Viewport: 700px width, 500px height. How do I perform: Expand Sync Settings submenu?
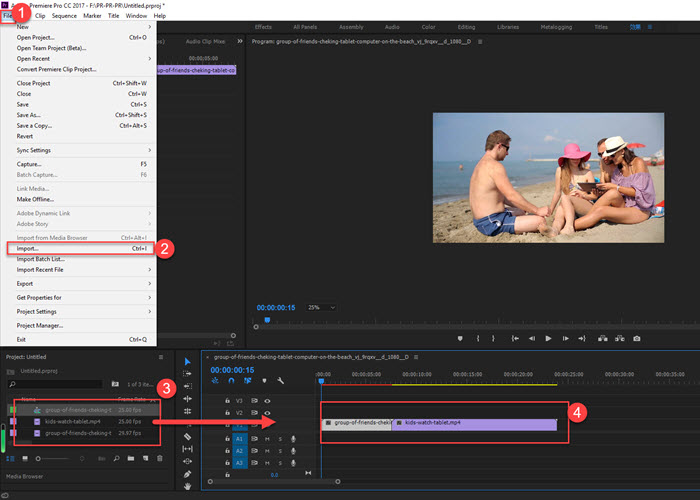click(80, 150)
